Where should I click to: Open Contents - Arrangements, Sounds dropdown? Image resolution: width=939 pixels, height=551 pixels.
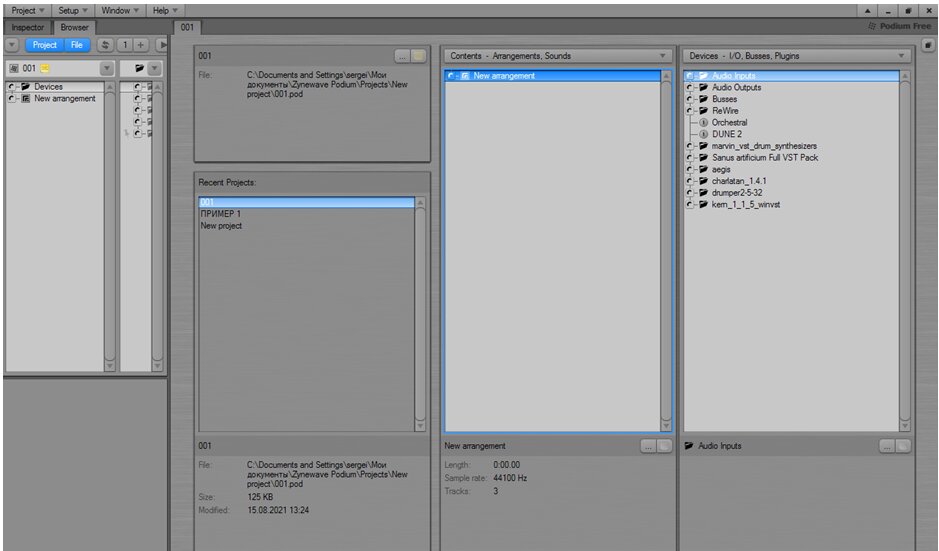click(557, 56)
